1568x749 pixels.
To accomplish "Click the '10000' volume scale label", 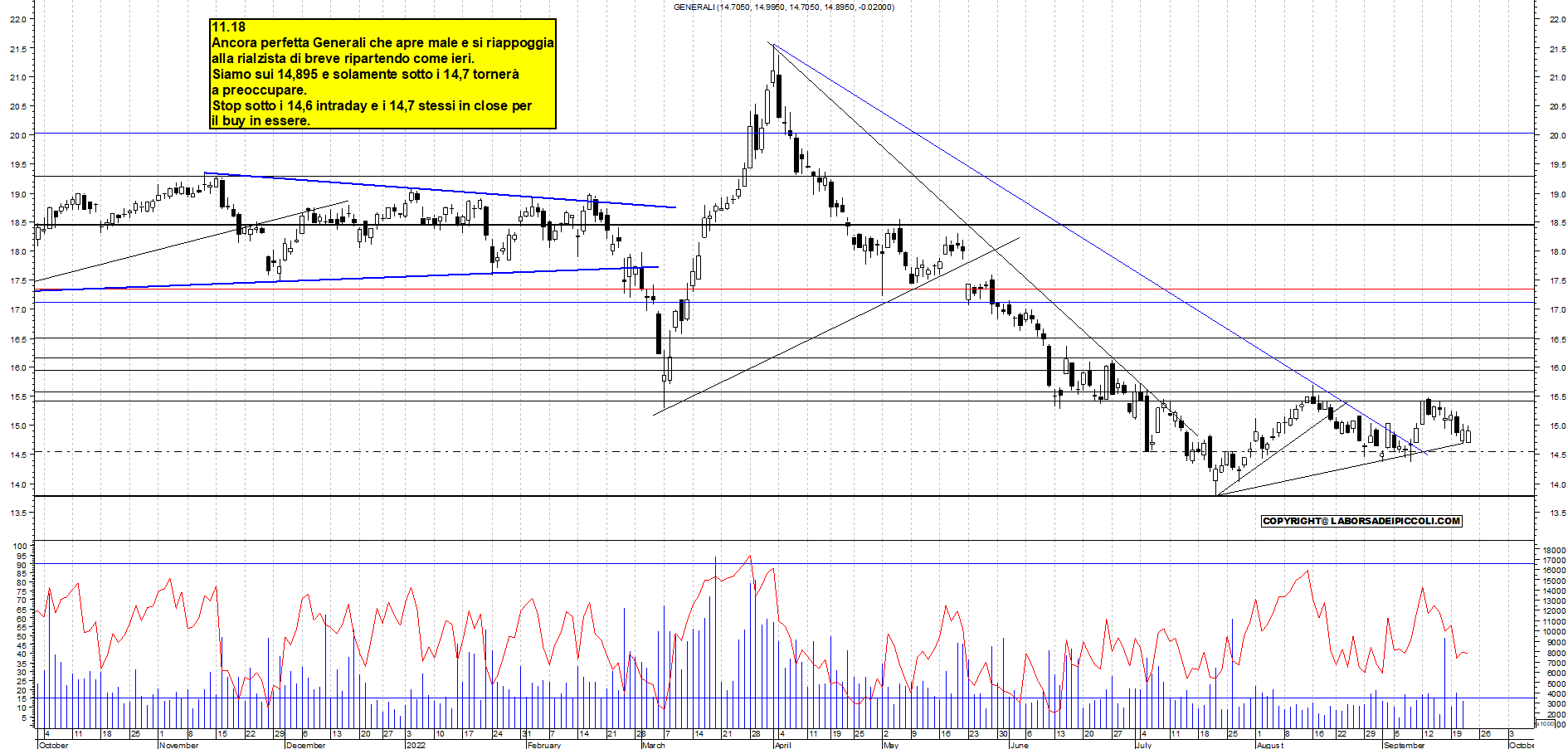I will (1554, 632).
